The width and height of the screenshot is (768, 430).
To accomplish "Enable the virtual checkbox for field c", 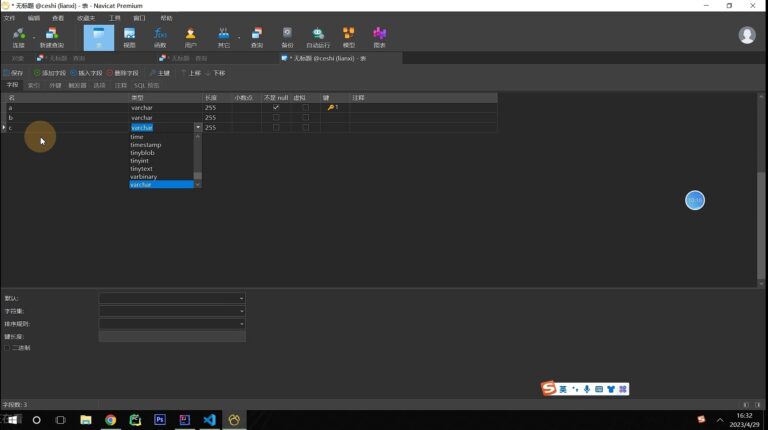I will pos(306,127).
